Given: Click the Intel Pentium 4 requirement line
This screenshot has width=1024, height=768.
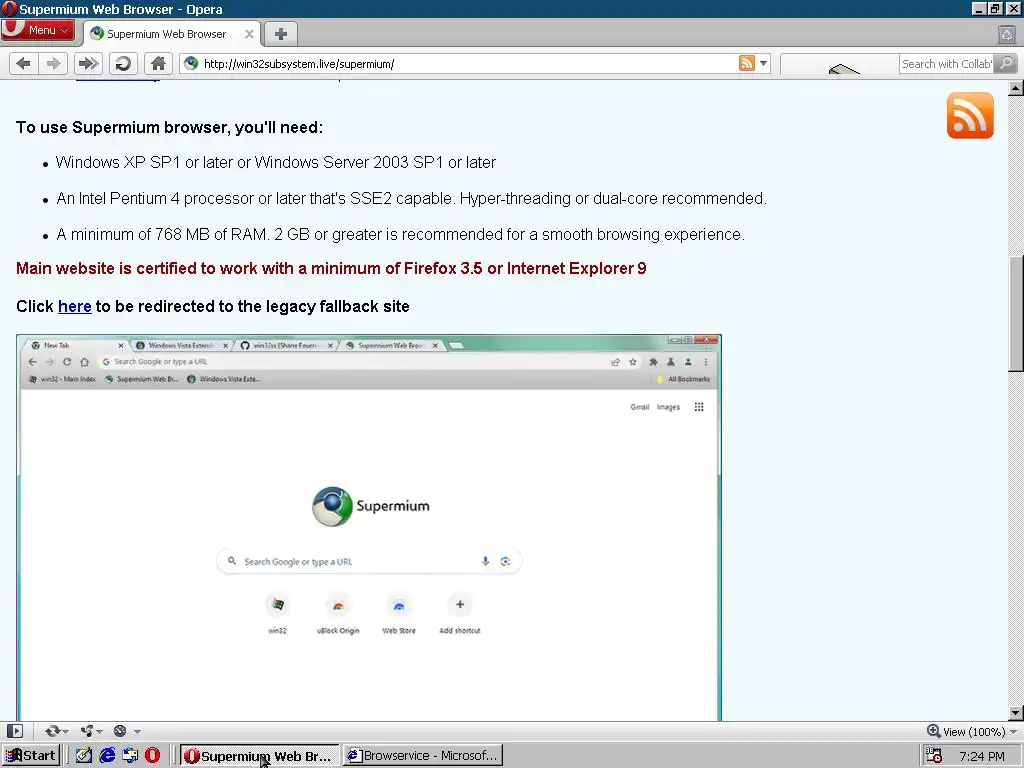Looking at the screenshot, I should point(411,199).
